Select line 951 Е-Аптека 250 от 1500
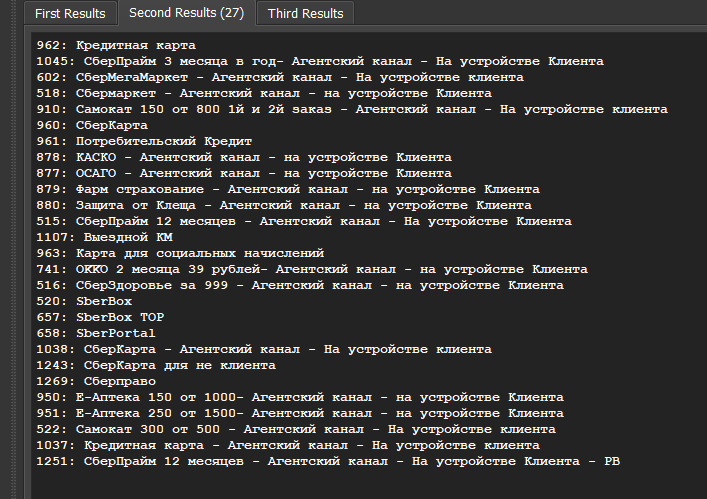The width and height of the screenshot is (707, 499). coord(300,413)
